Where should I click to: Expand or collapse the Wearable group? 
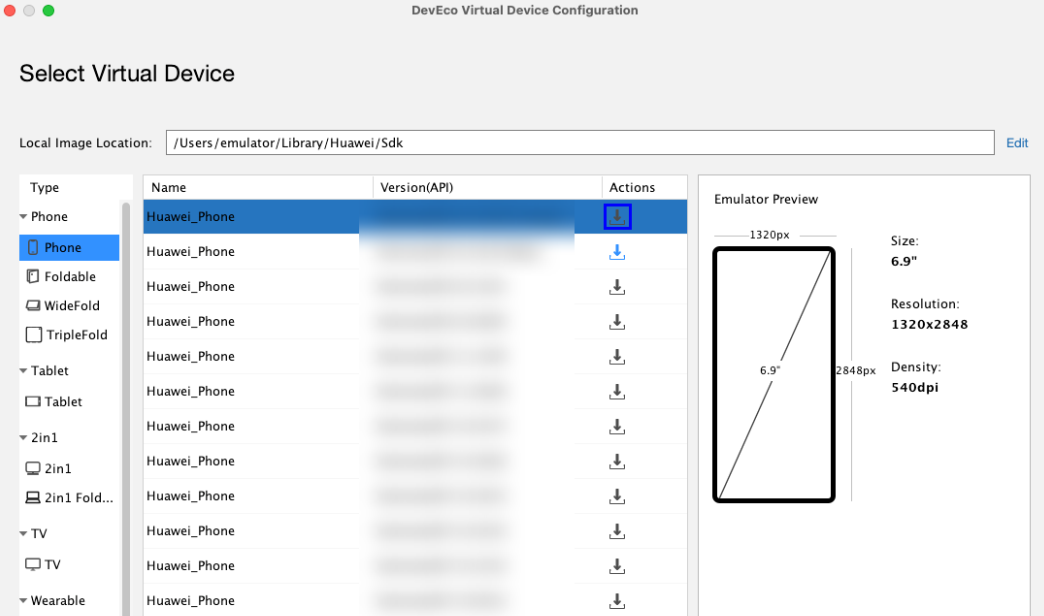[23, 601]
